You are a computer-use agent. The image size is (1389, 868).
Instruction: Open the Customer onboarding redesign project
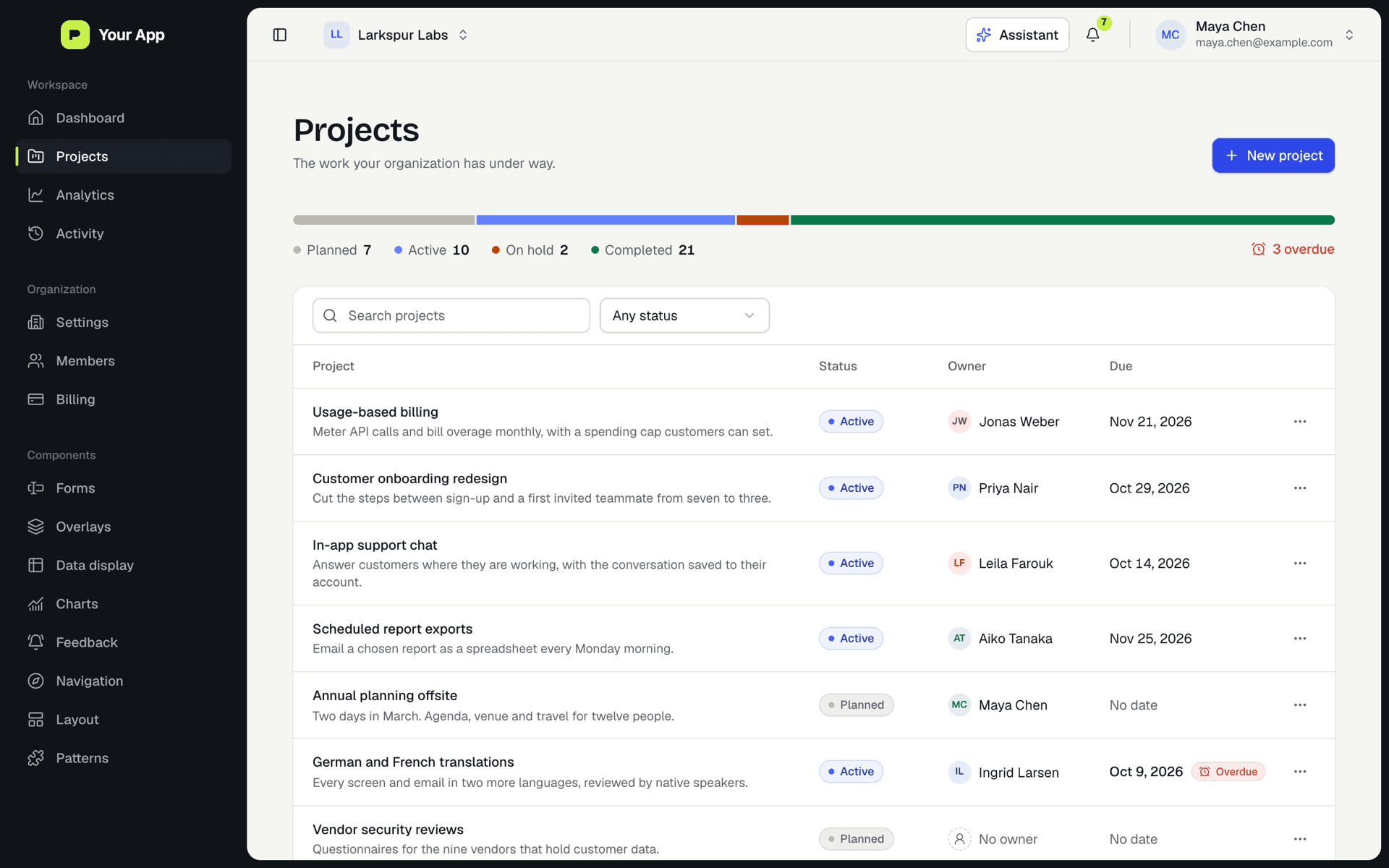point(409,478)
